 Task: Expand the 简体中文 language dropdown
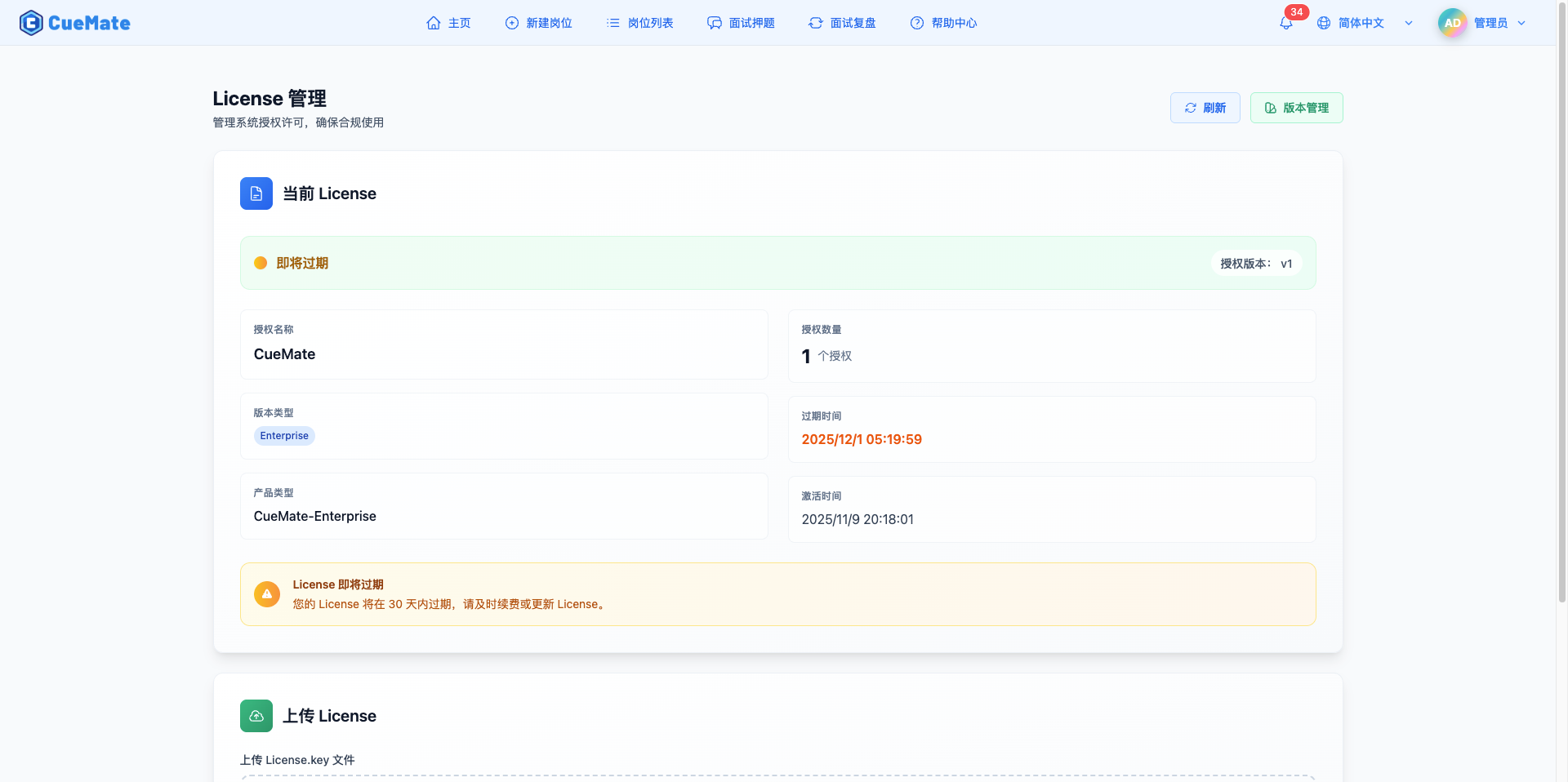click(x=1408, y=23)
